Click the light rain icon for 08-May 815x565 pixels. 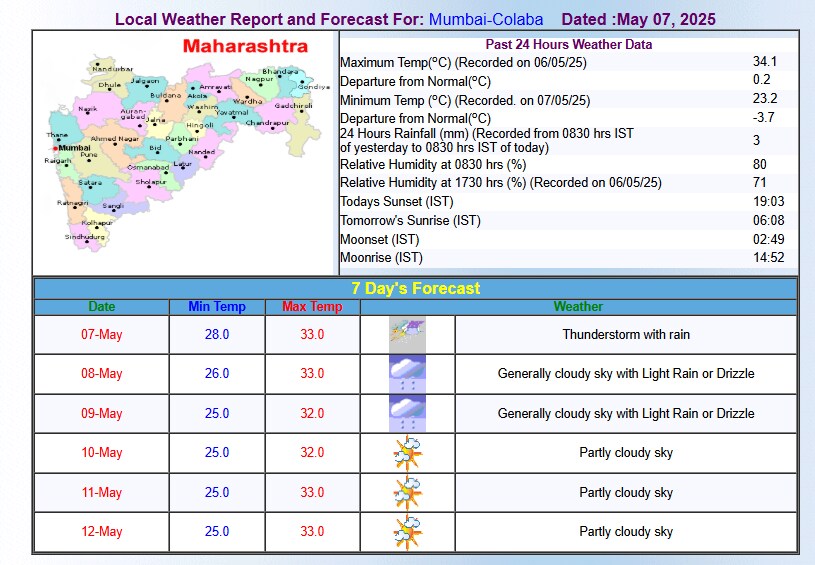[407, 374]
